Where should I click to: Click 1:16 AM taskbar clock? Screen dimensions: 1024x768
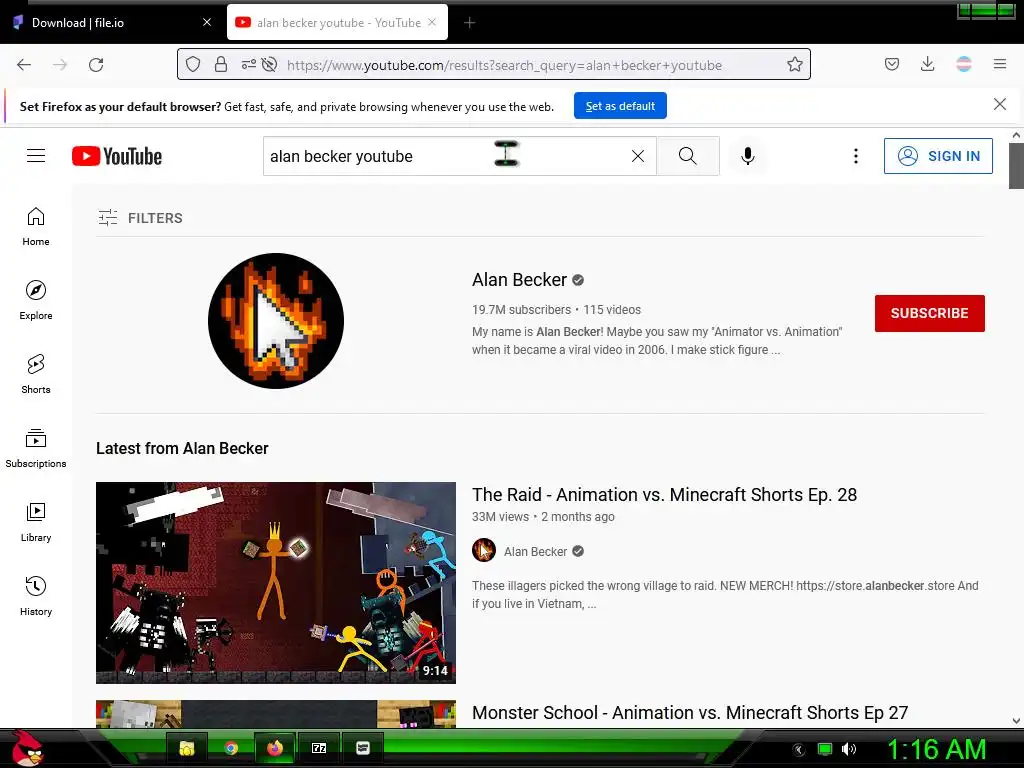[x=936, y=749]
